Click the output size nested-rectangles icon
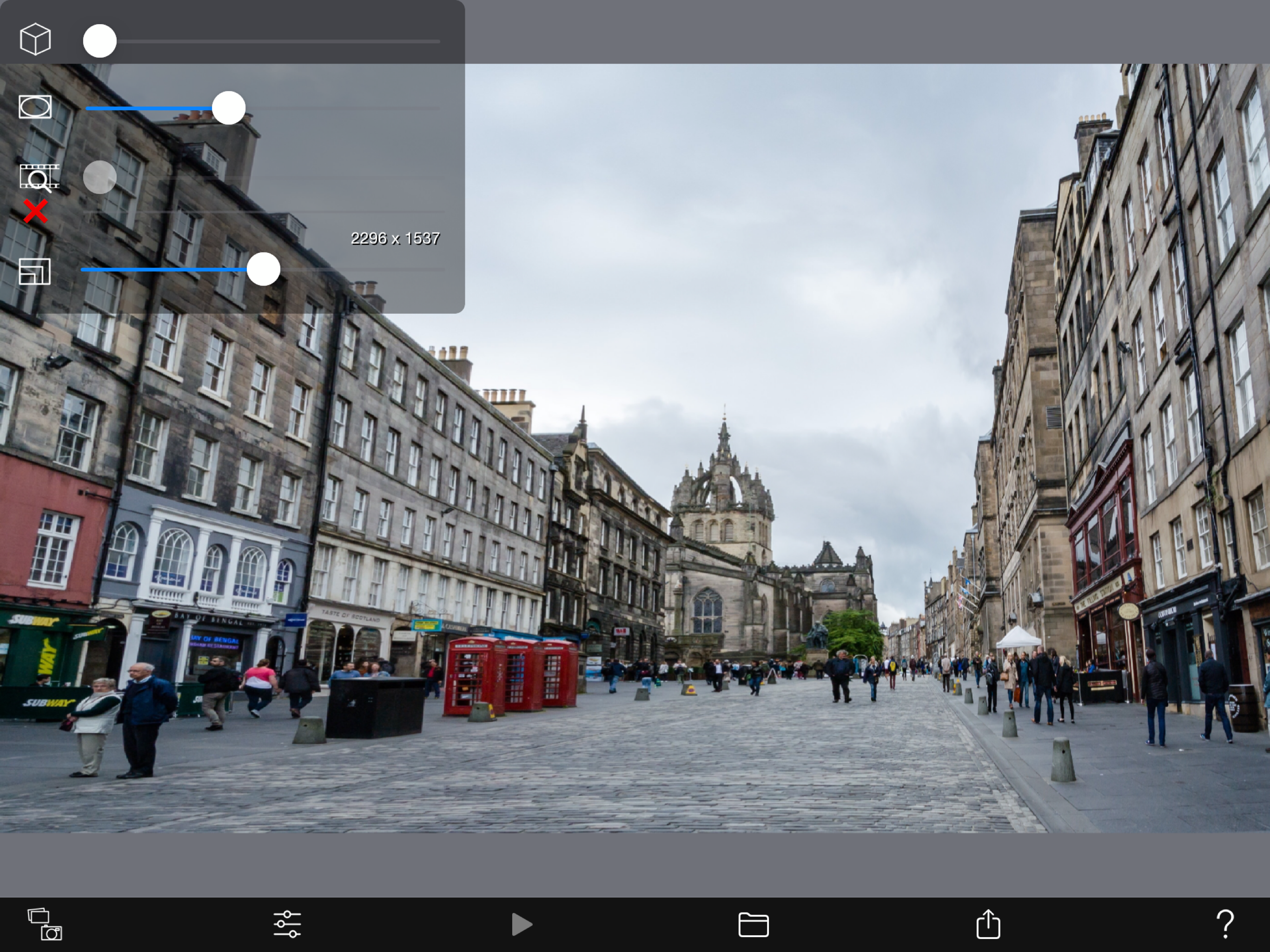This screenshot has width=1270, height=952. [x=34, y=271]
